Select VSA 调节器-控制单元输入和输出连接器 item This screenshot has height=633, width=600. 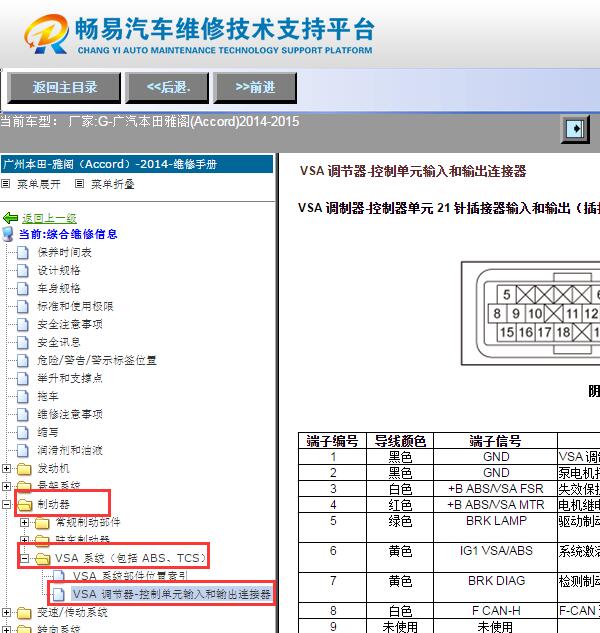[x=171, y=594]
